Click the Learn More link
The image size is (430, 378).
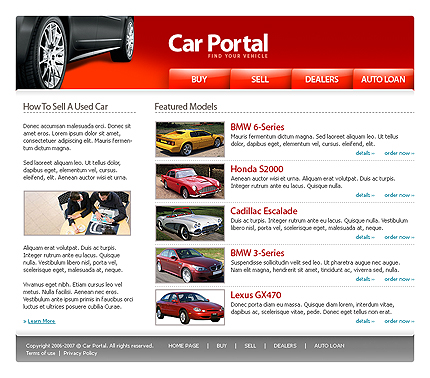(x=41, y=321)
